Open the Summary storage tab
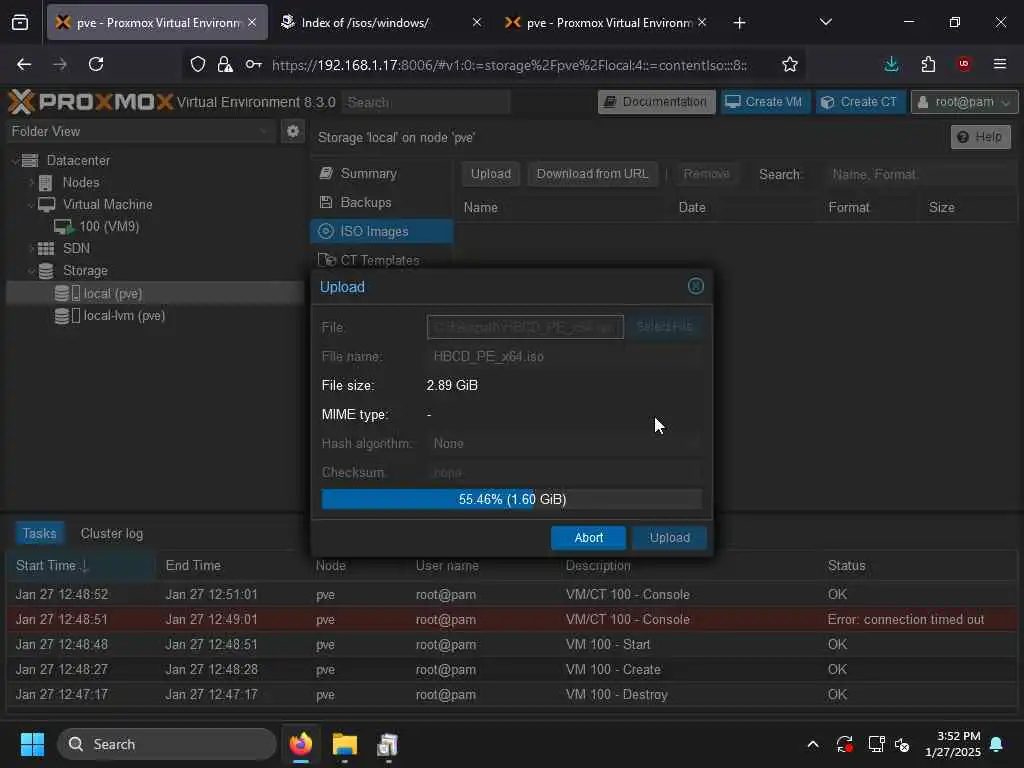Viewport: 1024px width, 768px height. tap(381, 174)
